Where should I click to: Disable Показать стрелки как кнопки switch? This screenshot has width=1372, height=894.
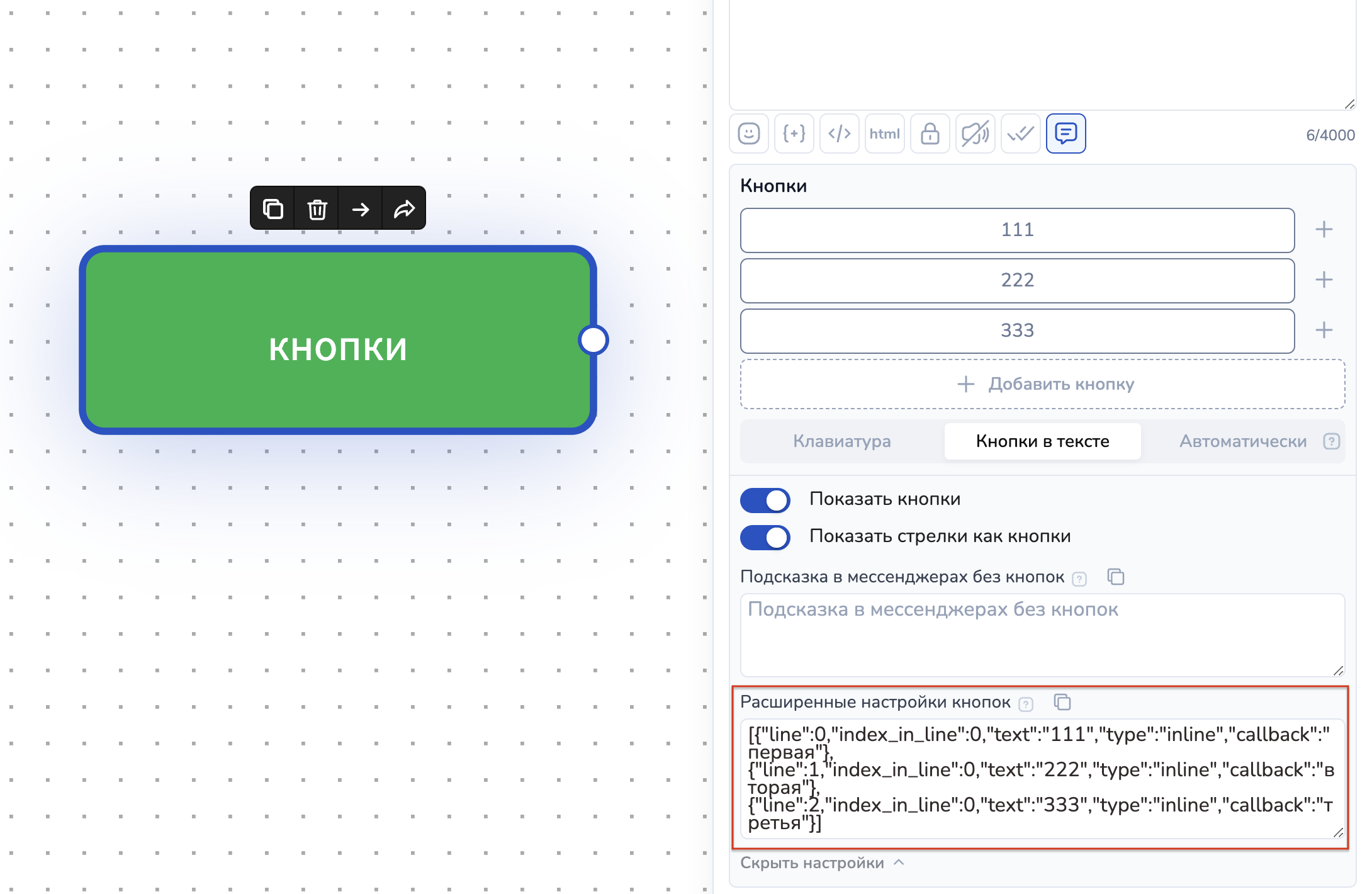(765, 537)
